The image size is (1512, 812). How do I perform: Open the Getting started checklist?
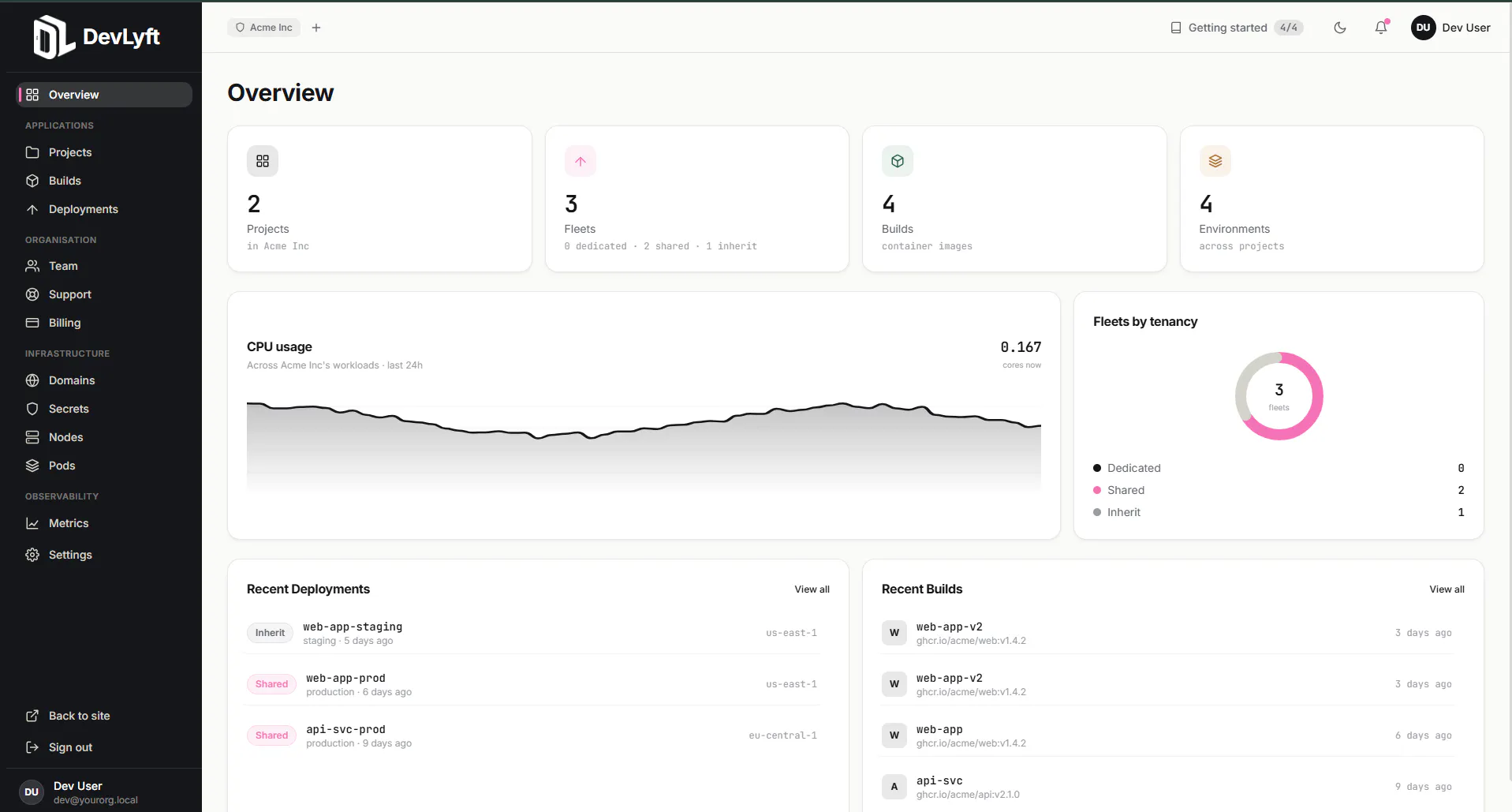[1236, 28]
